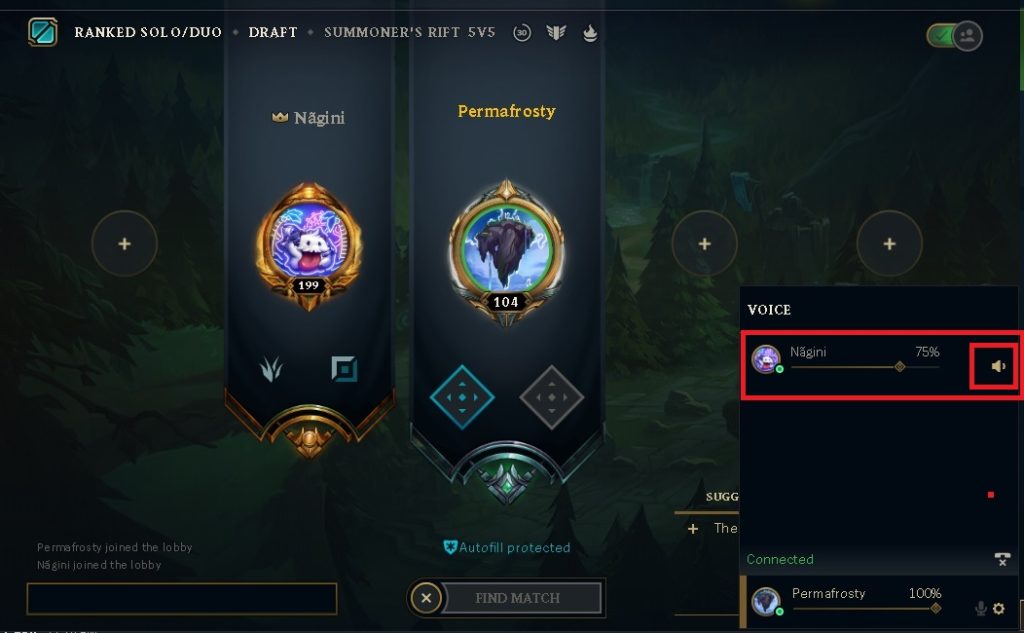This screenshot has height=633, width=1024.
Task: Cancel the lobby with the X button
Action: tap(426, 598)
